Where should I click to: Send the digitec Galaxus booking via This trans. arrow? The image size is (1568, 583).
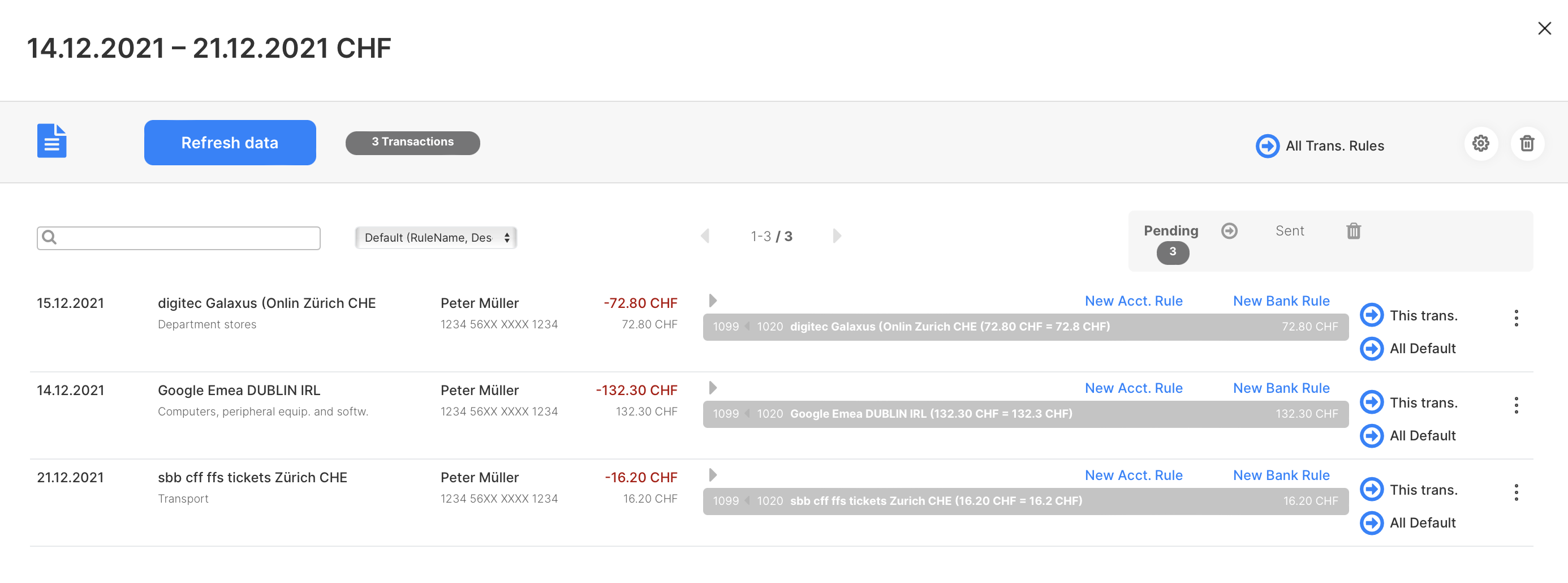coord(1372,315)
